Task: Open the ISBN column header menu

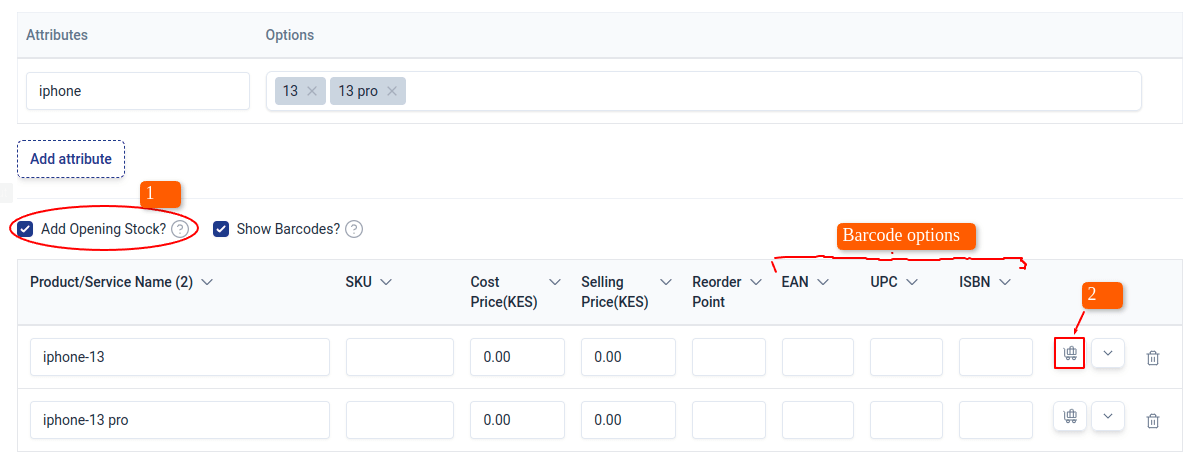Action: [1005, 282]
